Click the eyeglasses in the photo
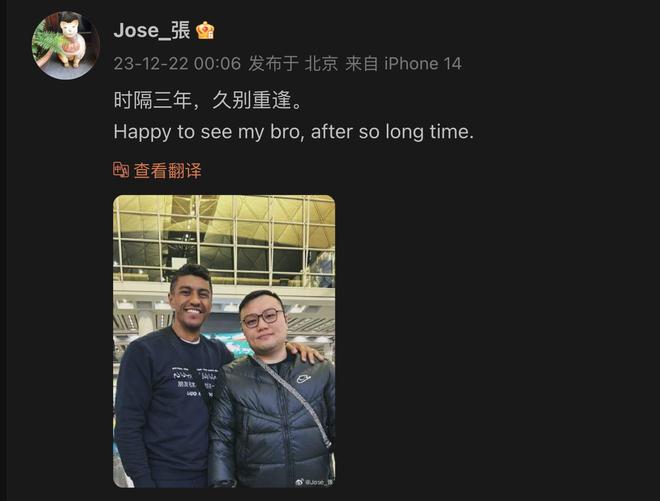The image size is (660, 501). [x=262, y=318]
